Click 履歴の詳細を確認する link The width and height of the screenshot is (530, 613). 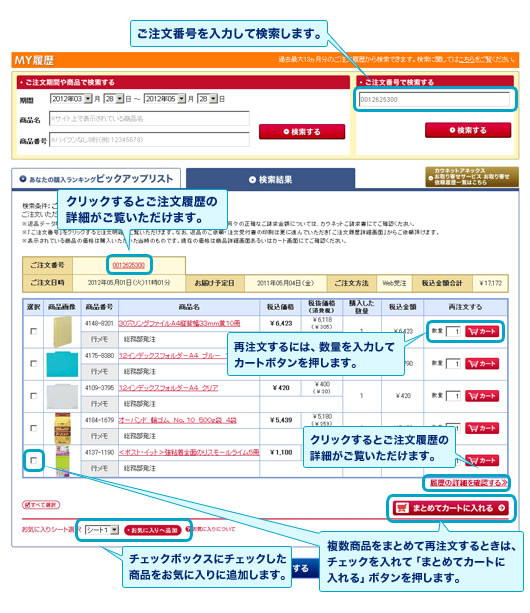tap(468, 483)
